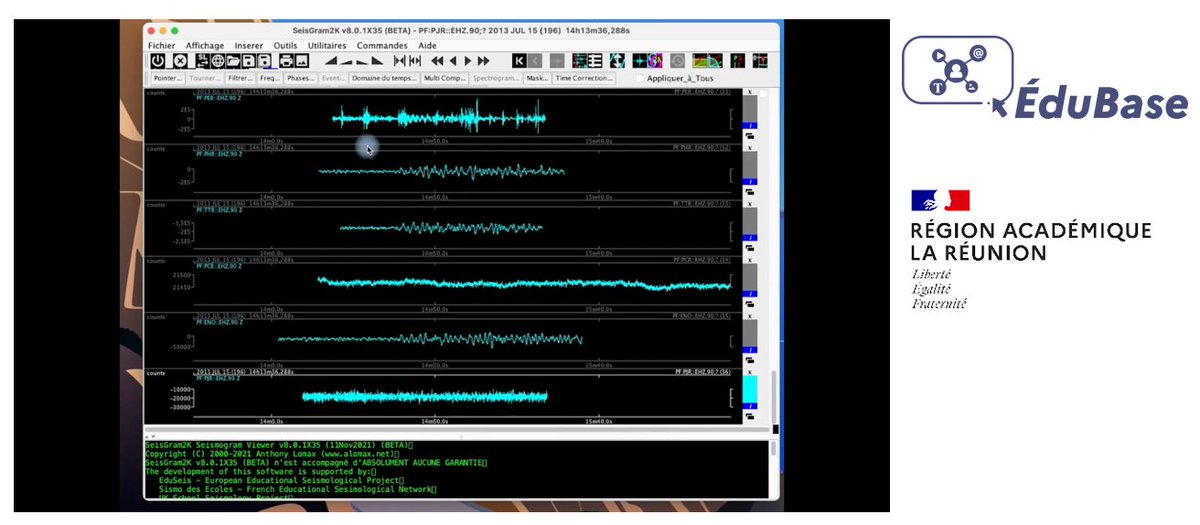The height and width of the screenshot is (525, 1200).
Task: Open the Fichier menu
Action: pos(161,45)
